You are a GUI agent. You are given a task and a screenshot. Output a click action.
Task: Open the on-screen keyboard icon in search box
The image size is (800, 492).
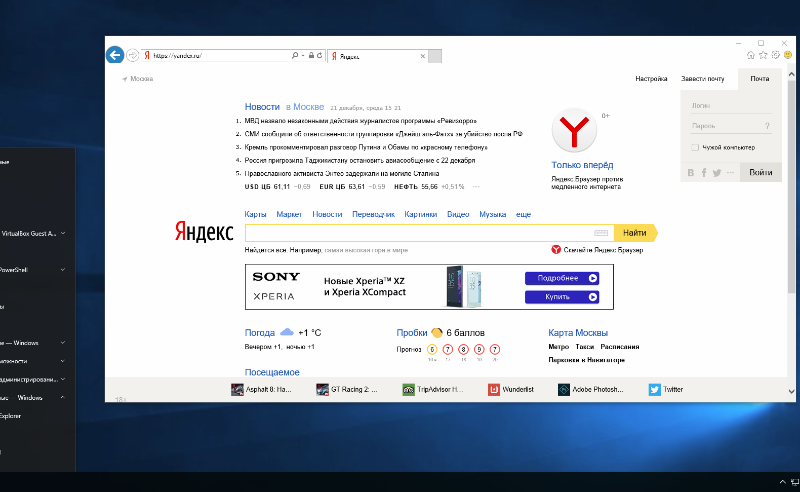(601, 233)
